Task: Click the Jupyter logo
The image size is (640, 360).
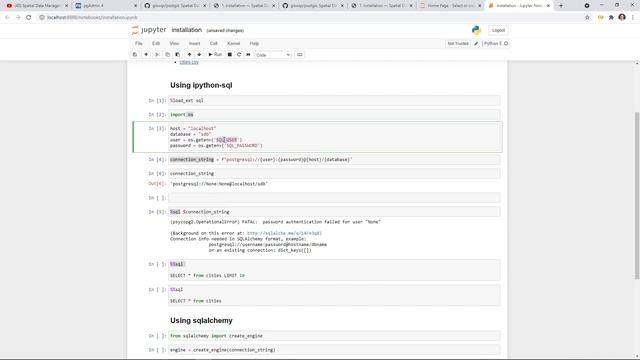Action: tap(149, 30)
